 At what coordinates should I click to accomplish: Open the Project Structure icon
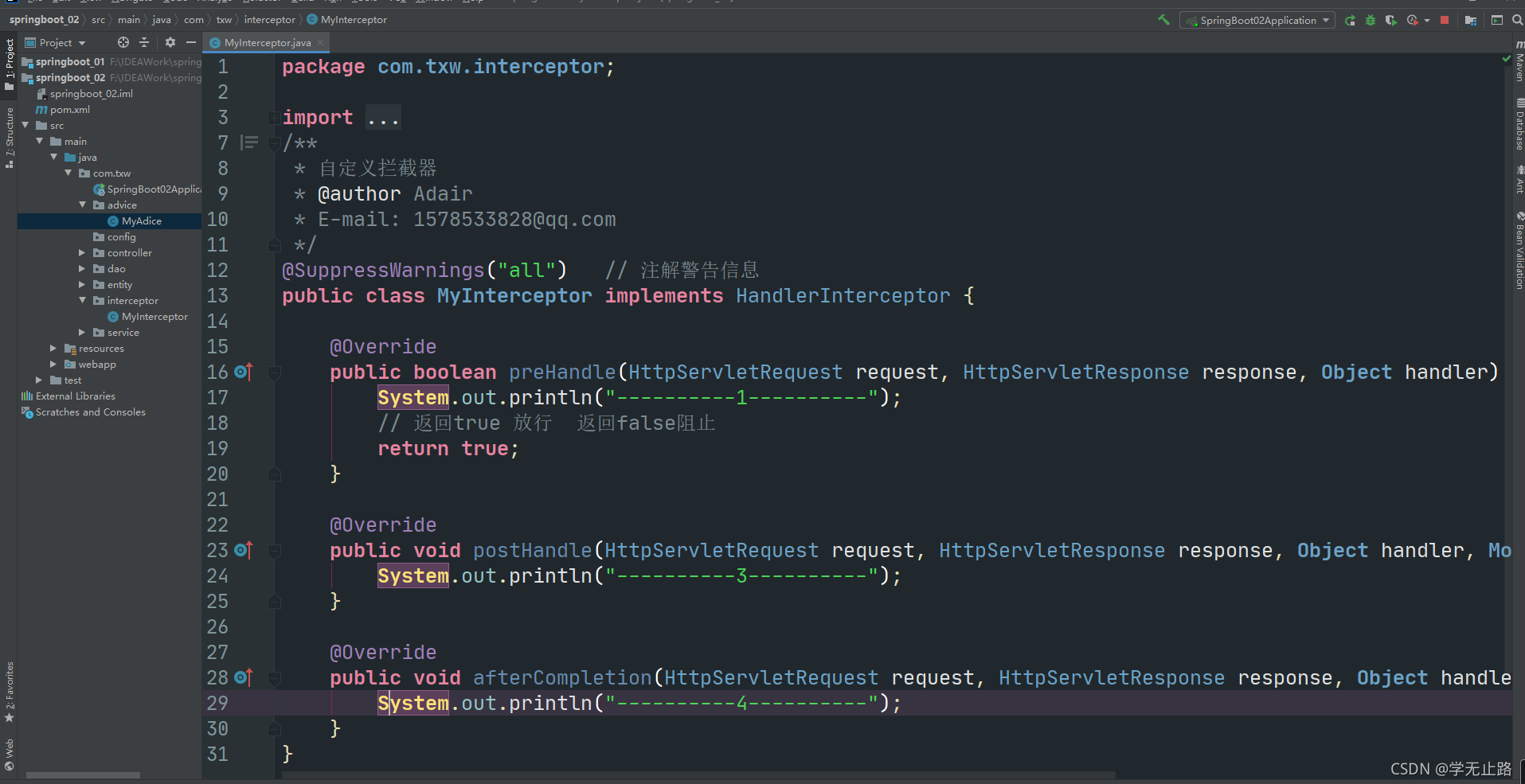[1471, 20]
